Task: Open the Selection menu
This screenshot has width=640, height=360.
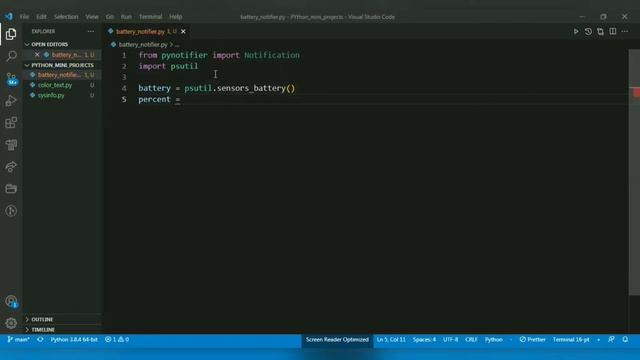Action: pos(66,17)
